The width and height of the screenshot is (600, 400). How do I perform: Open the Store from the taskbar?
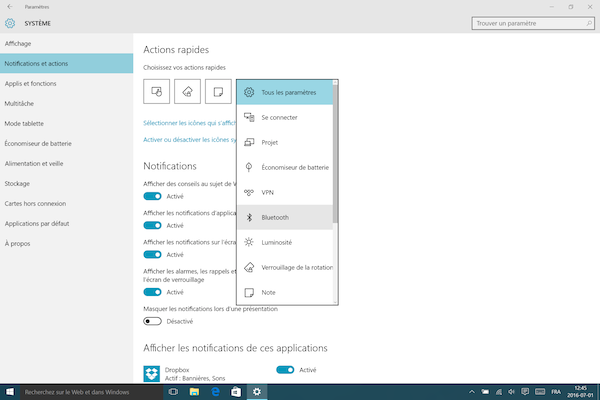236,392
